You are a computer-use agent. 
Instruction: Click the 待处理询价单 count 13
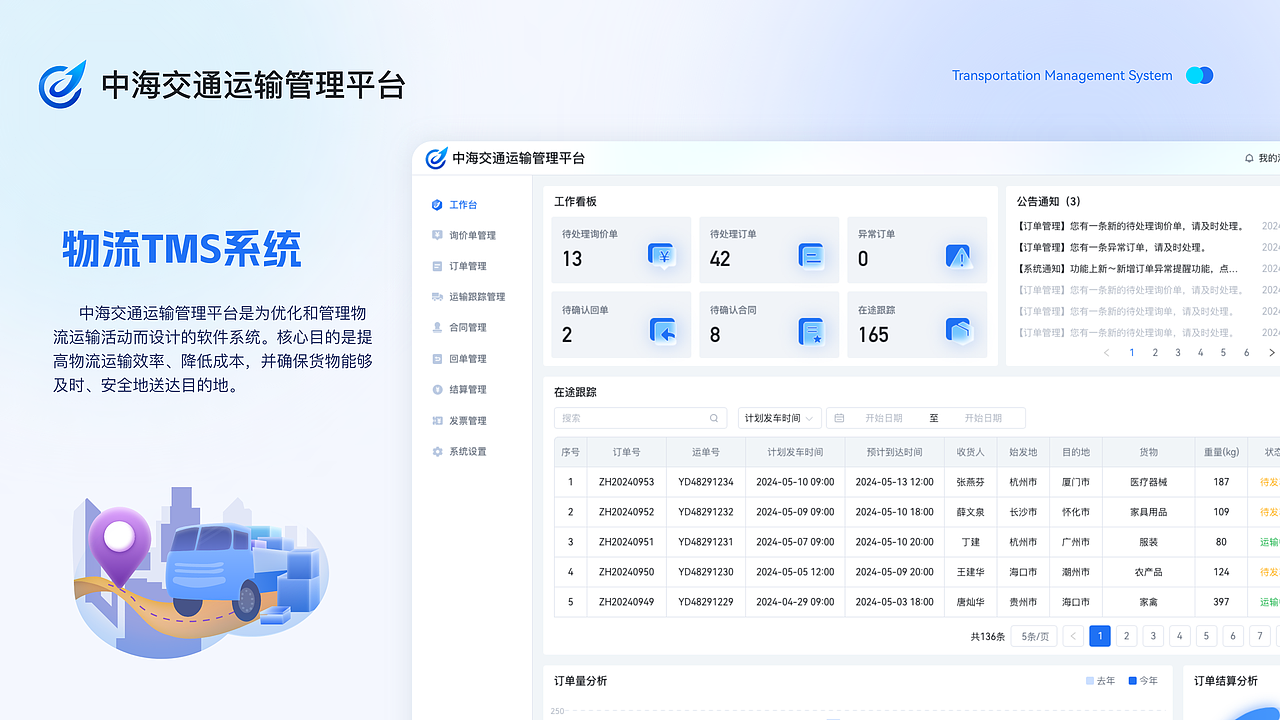pos(572,259)
